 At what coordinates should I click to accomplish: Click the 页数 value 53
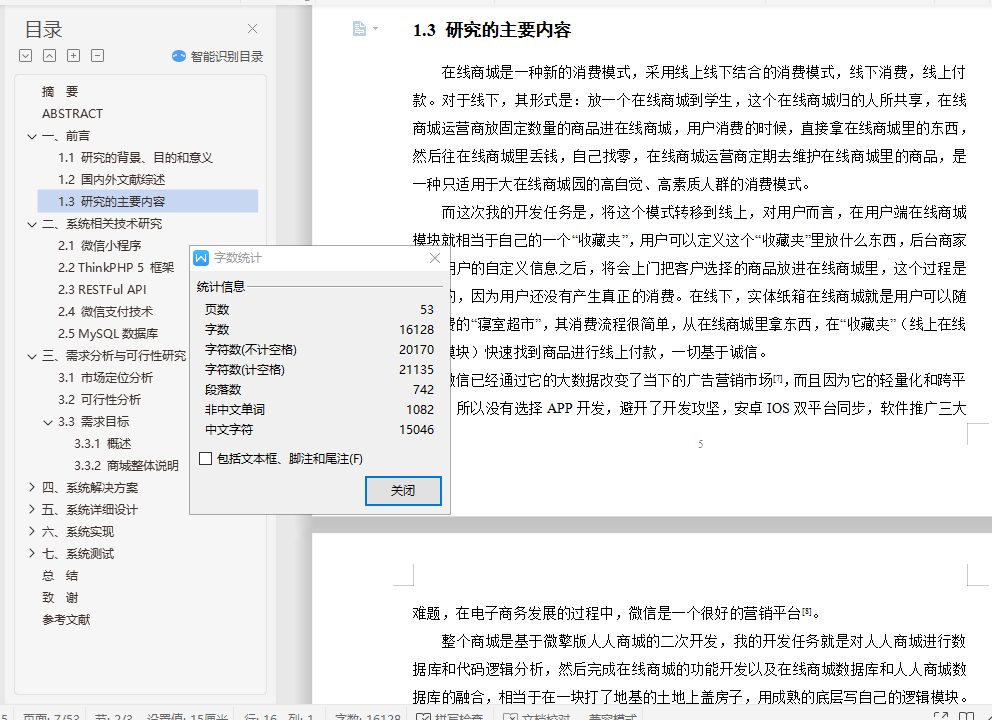427,309
